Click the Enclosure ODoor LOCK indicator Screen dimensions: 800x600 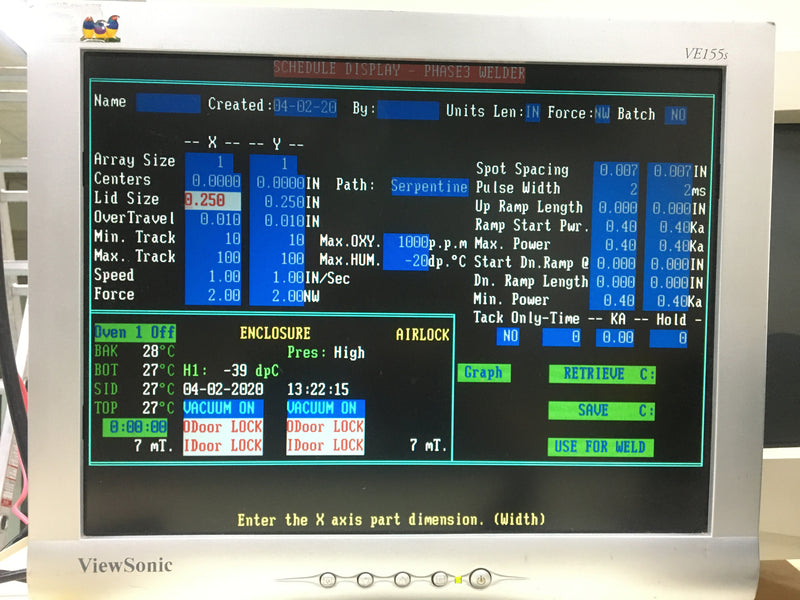click(x=223, y=427)
